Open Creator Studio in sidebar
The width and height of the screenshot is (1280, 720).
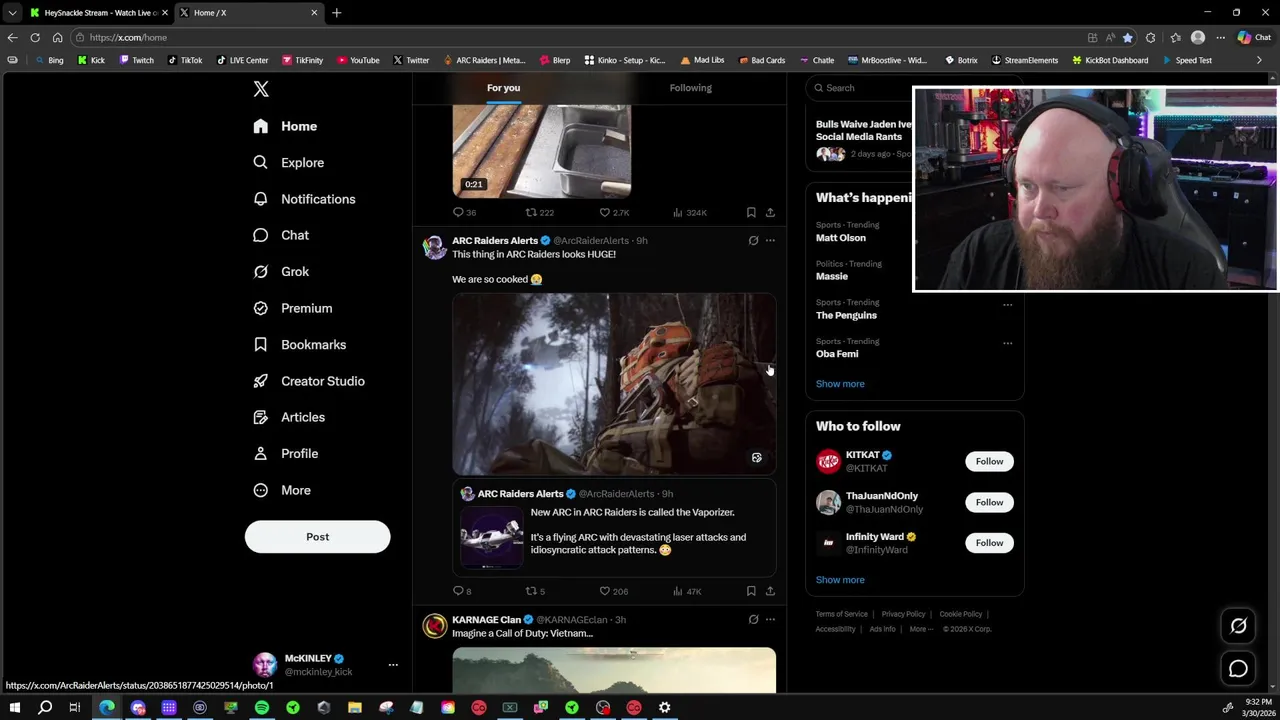[308, 381]
